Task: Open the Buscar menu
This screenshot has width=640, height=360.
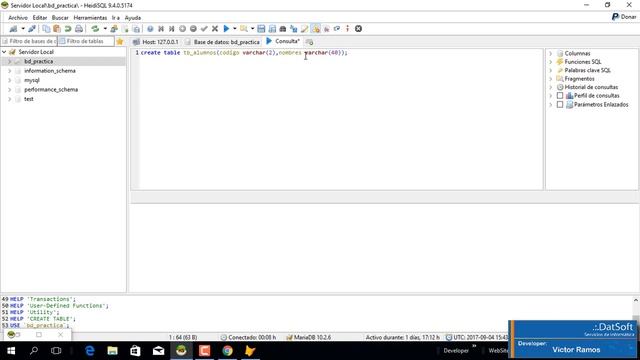Action: pyautogui.click(x=60, y=18)
